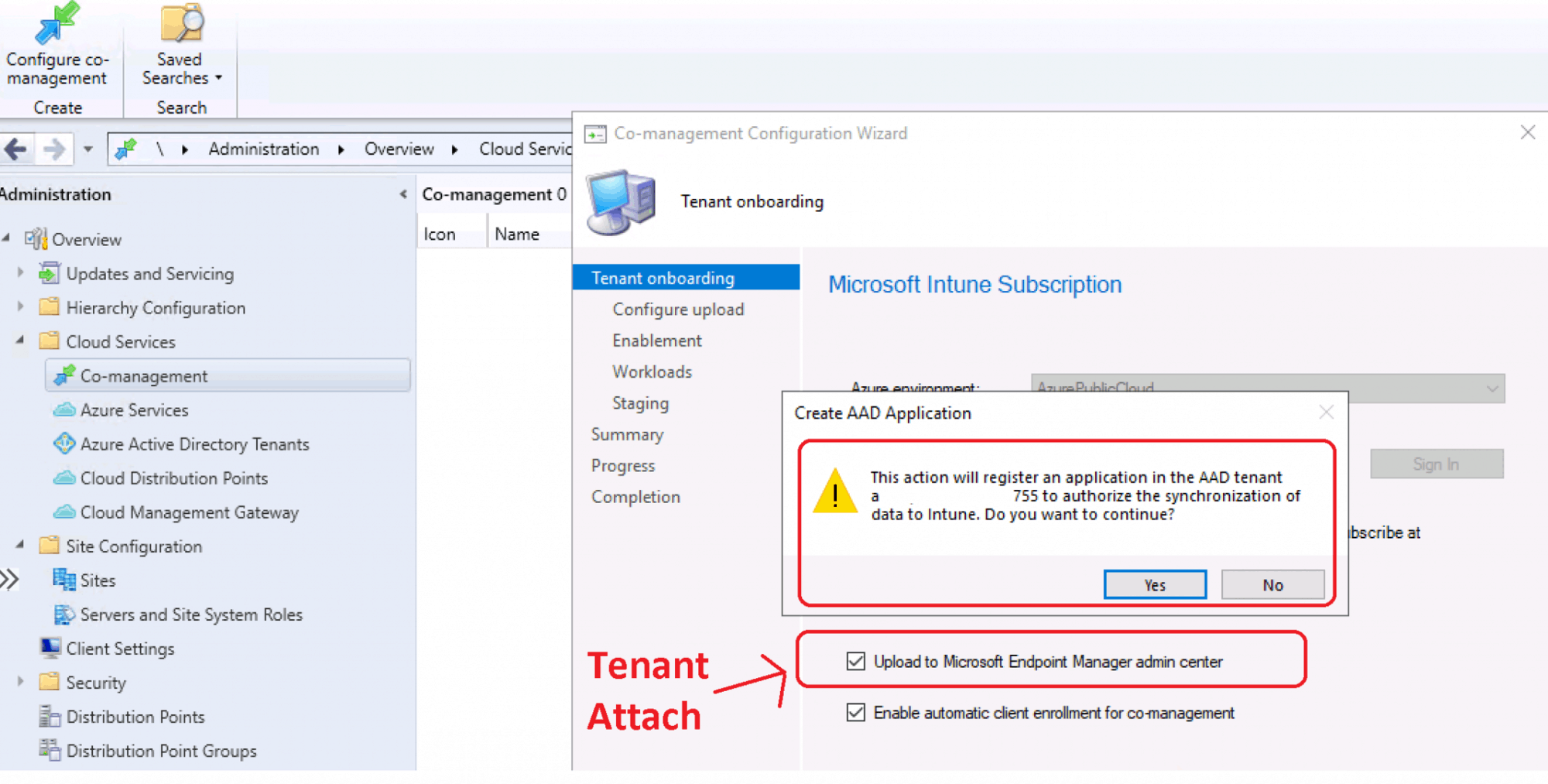The image size is (1548, 784).
Task: Open the navigation history dropdown arrow
Action: (88, 149)
